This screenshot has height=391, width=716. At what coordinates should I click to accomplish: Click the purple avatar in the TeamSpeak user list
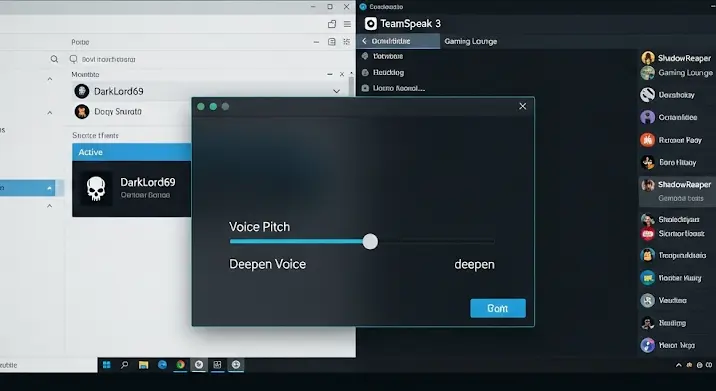click(648, 117)
